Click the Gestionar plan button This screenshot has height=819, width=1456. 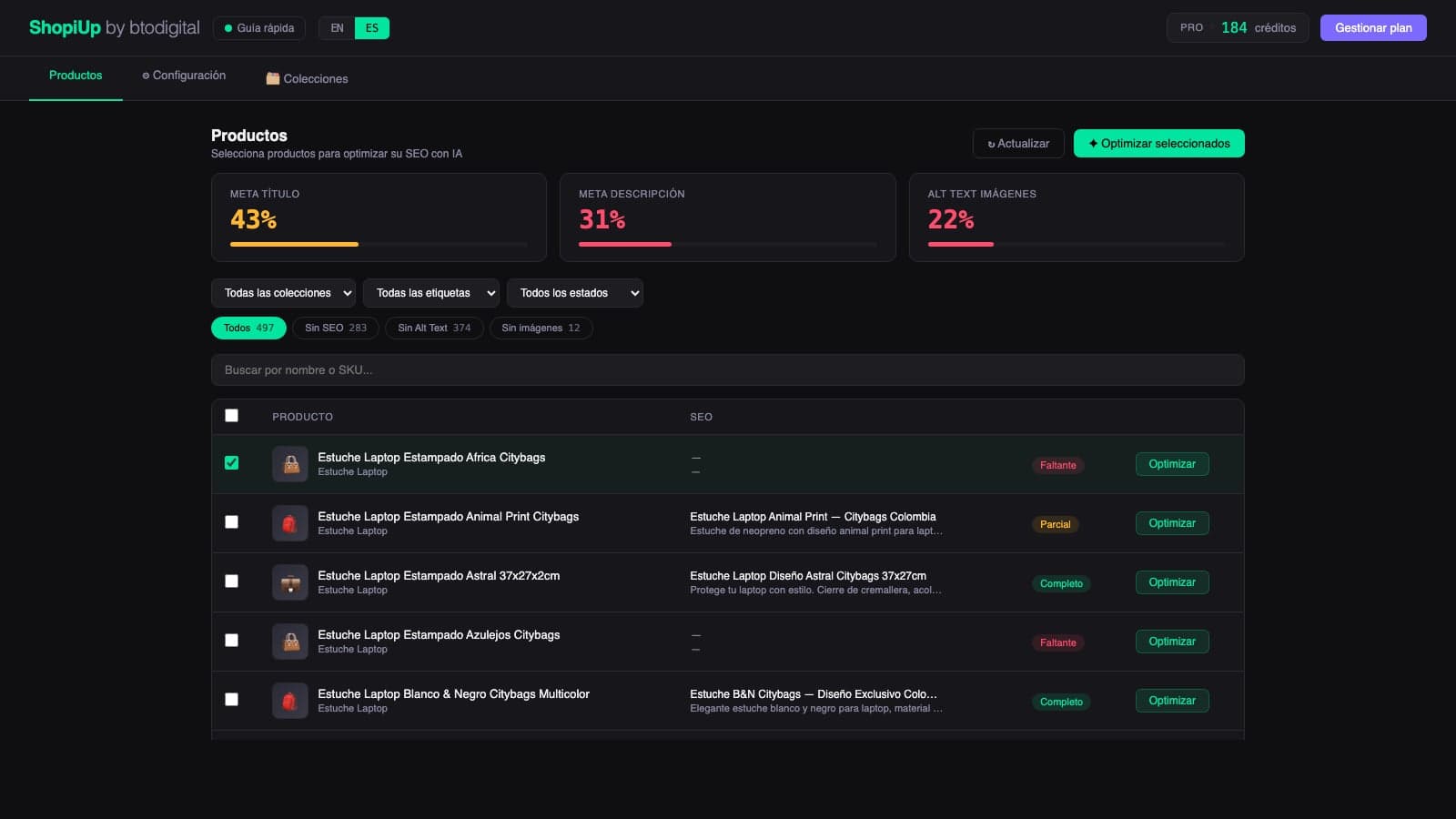pyautogui.click(x=1373, y=27)
